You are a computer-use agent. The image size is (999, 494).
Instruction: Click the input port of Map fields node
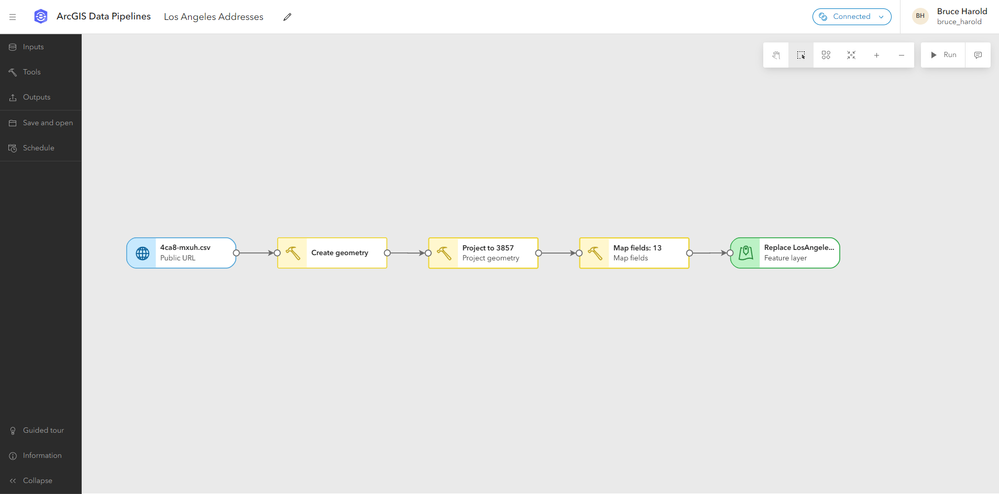[x=579, y=253]
